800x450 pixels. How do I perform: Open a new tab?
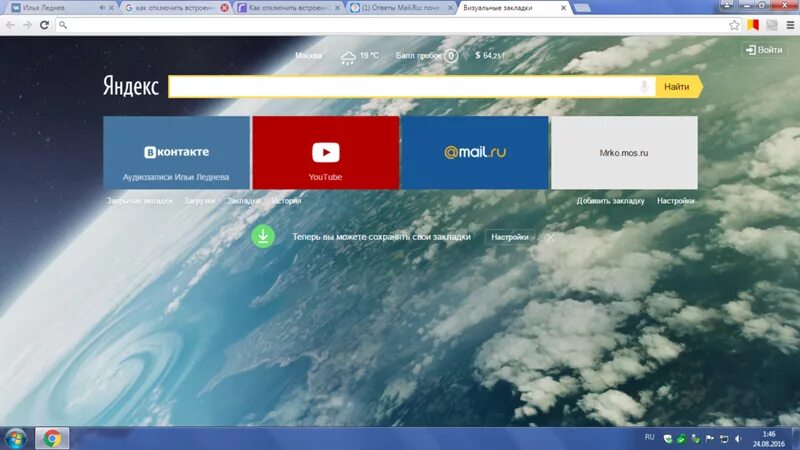tap(582, 8)
